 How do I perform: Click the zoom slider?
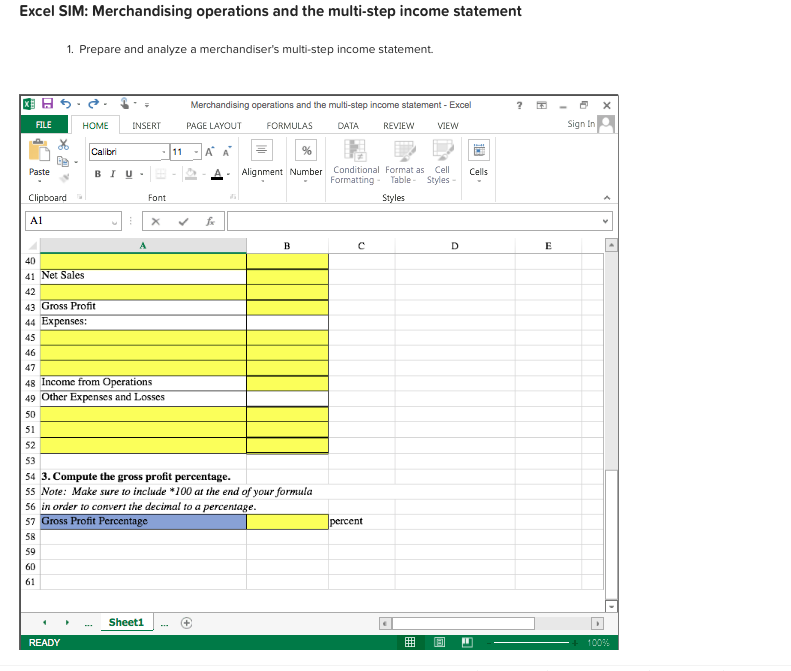tap(531, 643)
